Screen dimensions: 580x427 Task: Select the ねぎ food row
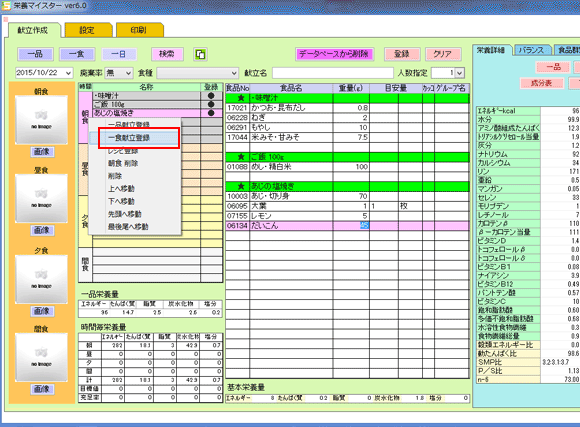pyautogui.click(x=347, y=118)
